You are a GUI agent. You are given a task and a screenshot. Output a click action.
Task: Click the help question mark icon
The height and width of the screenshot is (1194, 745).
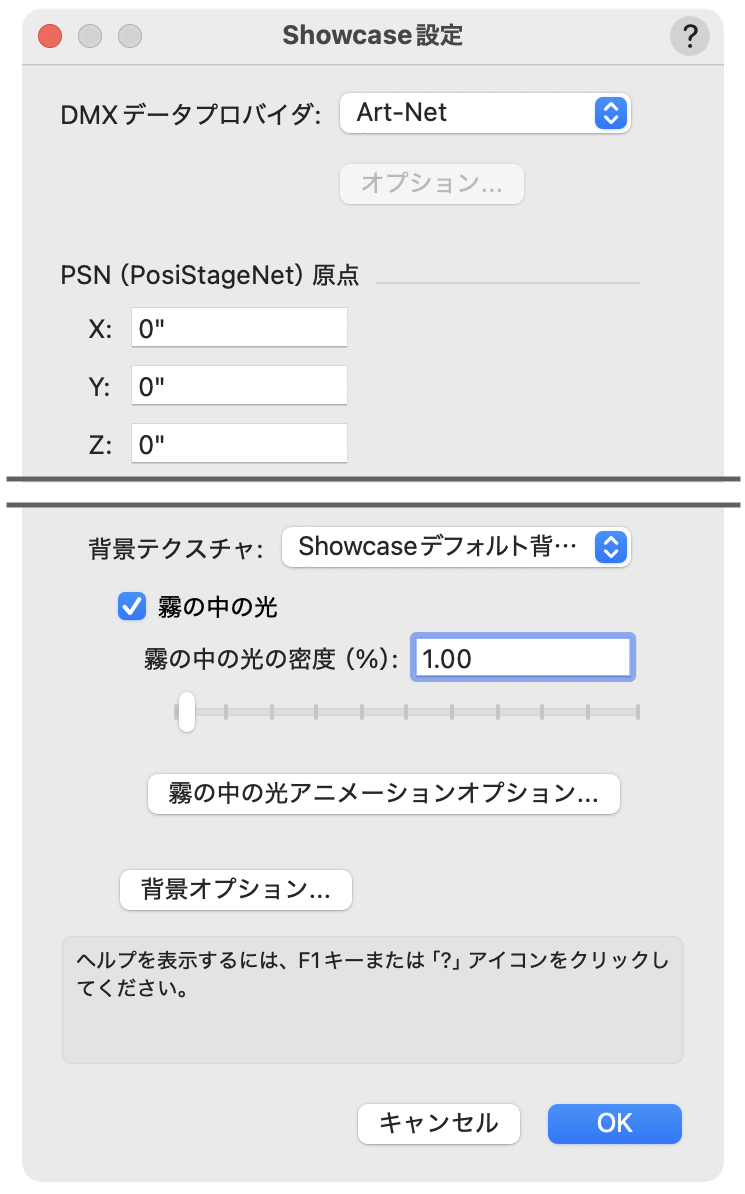(689, 37)
